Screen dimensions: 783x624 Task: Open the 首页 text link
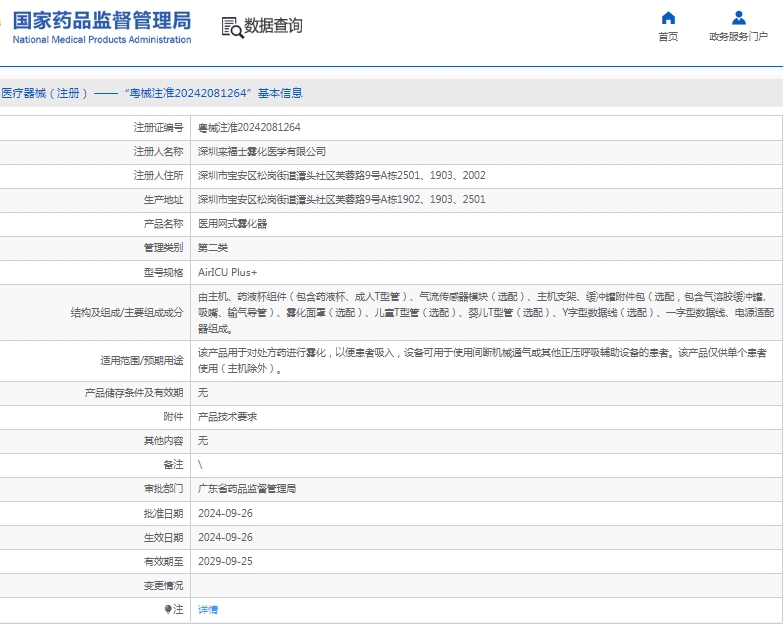[668, 36]
